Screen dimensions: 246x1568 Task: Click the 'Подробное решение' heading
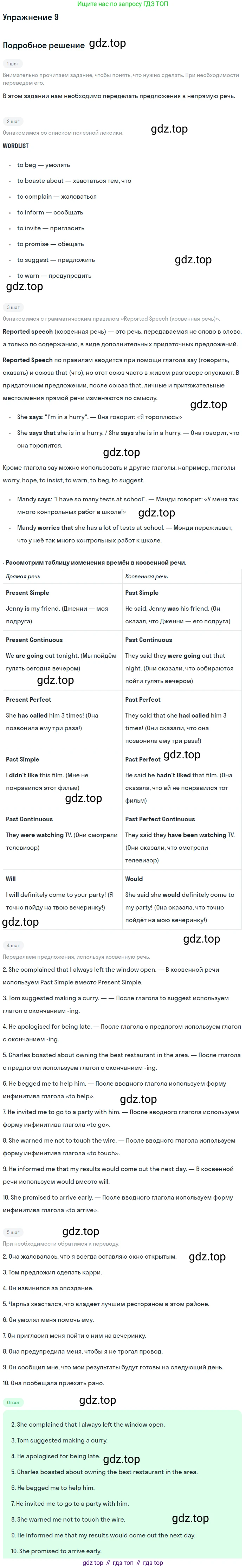coord(44,45)
